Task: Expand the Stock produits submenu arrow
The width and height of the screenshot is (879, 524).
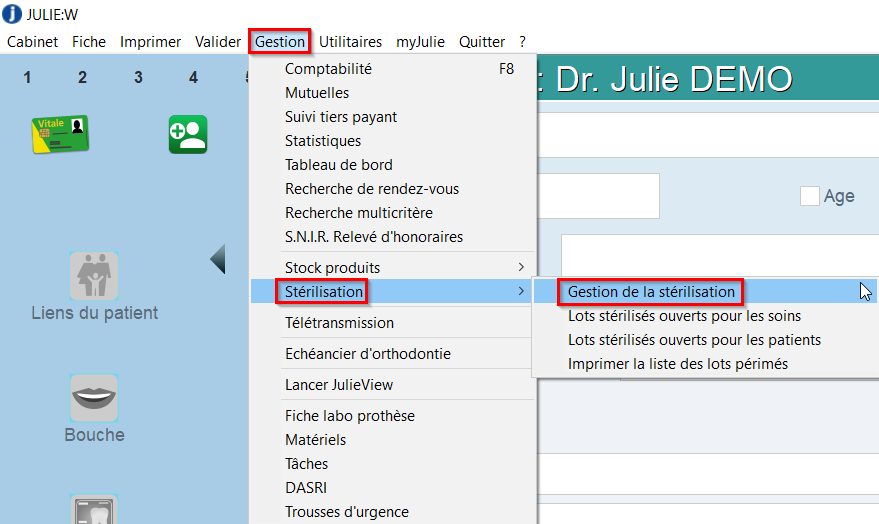Action: (521, 267)
